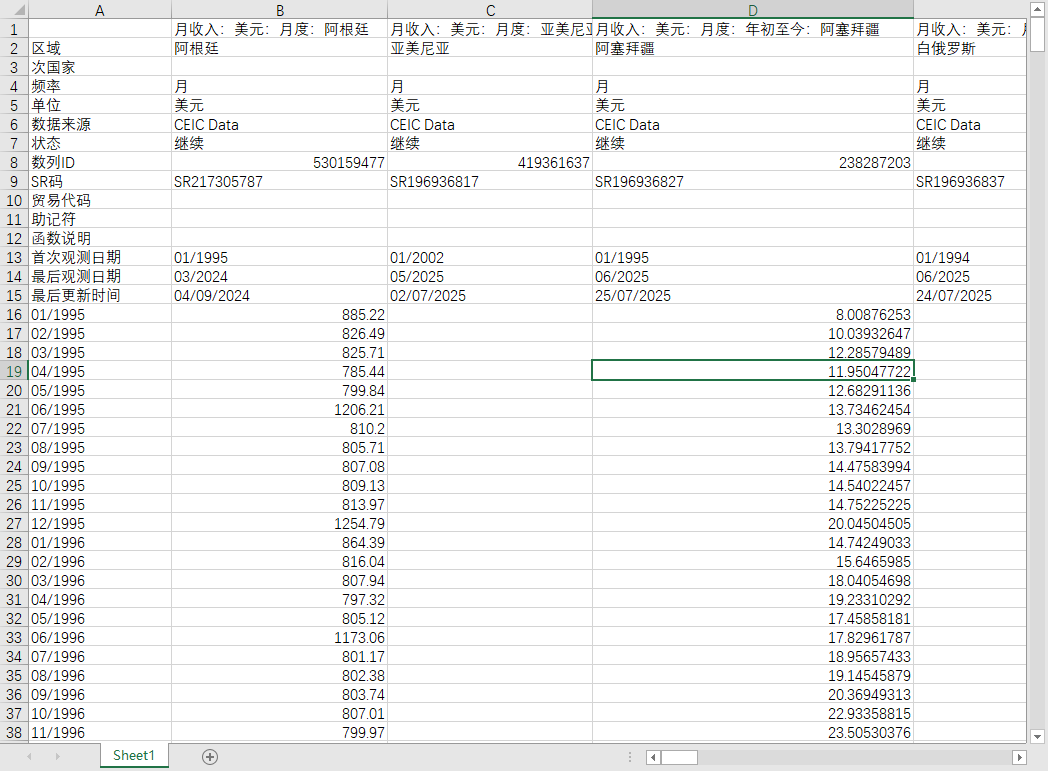The height and width of the screenshot is (771, 1048).
Task: Click cell labeled 数据来源
Action: (x=100, y=124)
